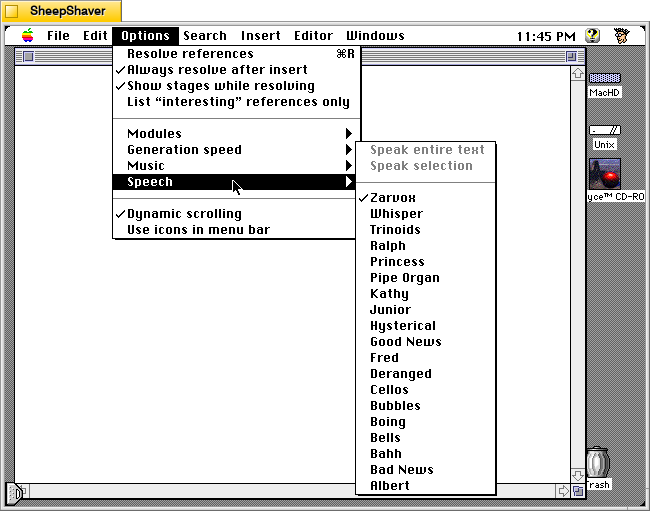
Task: Click the menu bar clock
Action: (x=546, y=36)
